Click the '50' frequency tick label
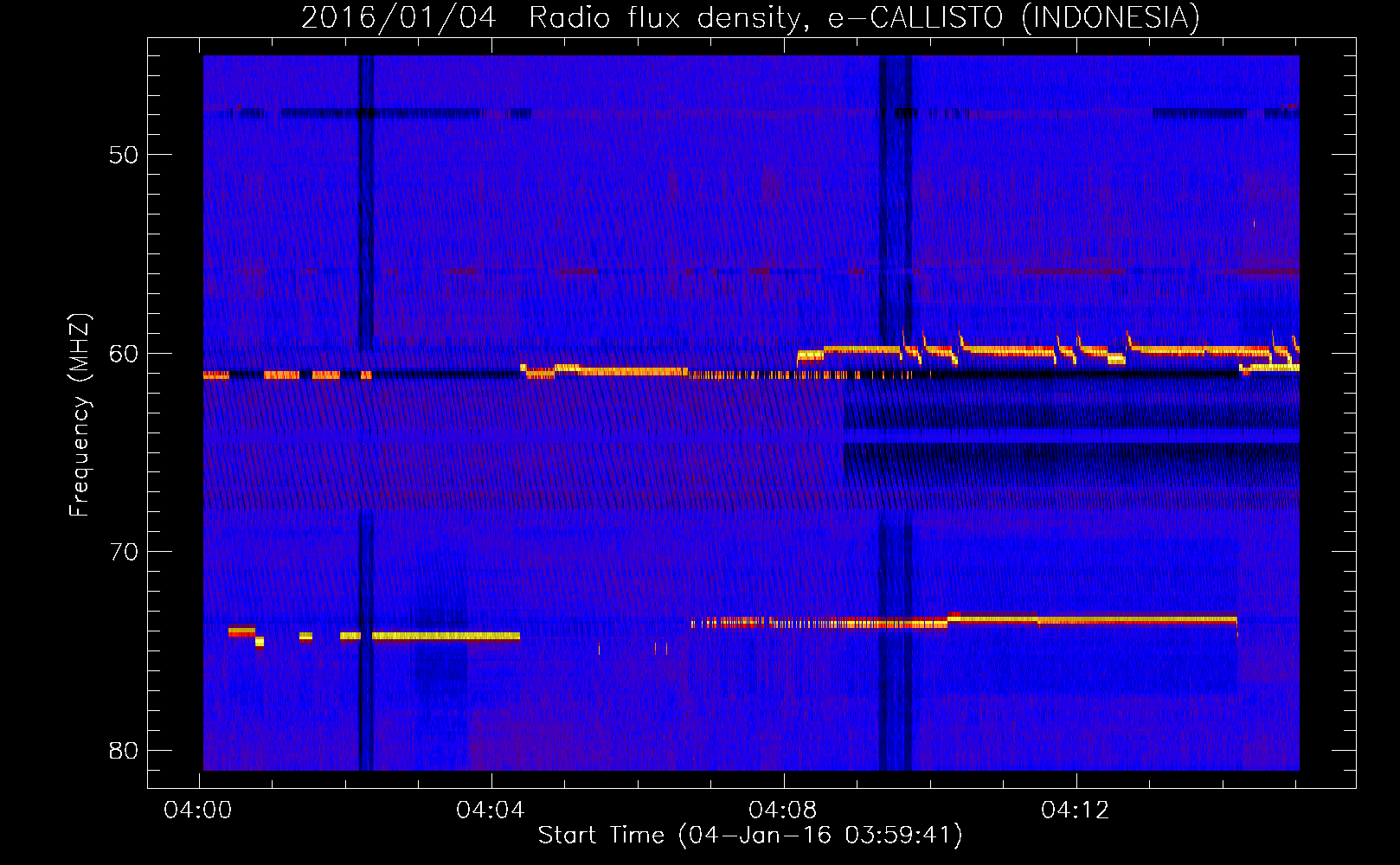The image size is (1400, 865). [x=124, y=155]
